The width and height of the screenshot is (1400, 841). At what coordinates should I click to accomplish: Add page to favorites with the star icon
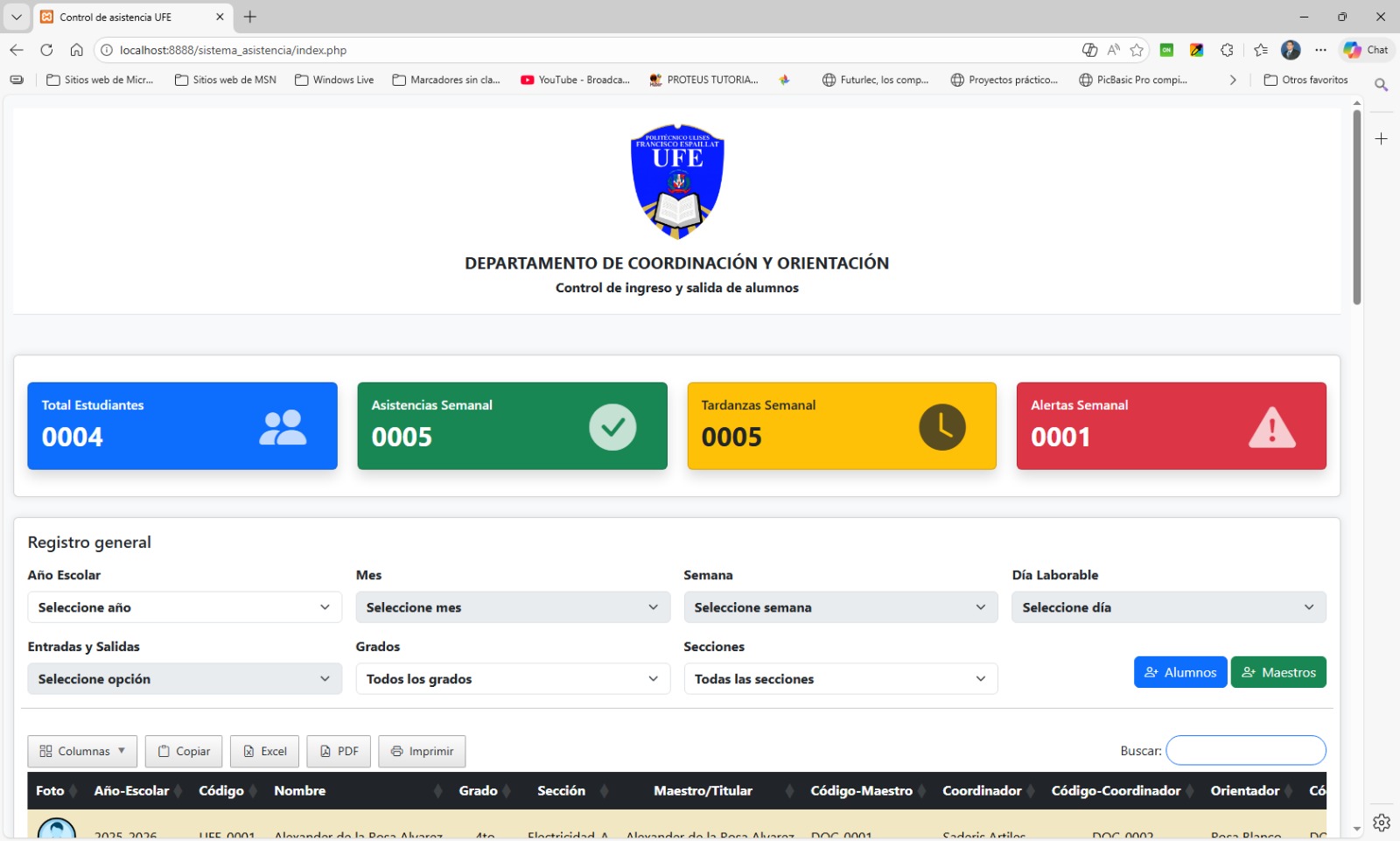1137,50
